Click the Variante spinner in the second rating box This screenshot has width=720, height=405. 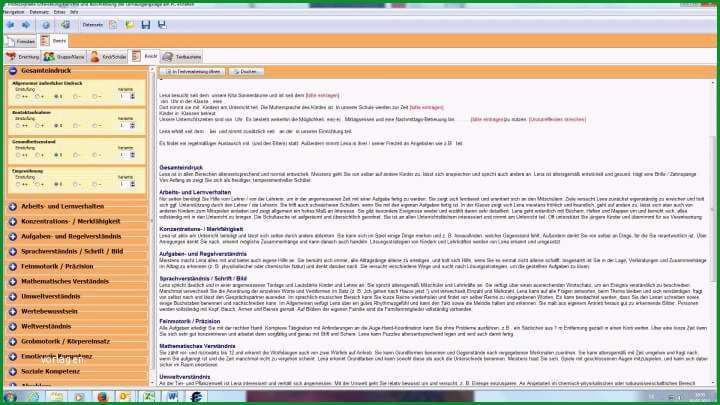(x=133, y=125)
